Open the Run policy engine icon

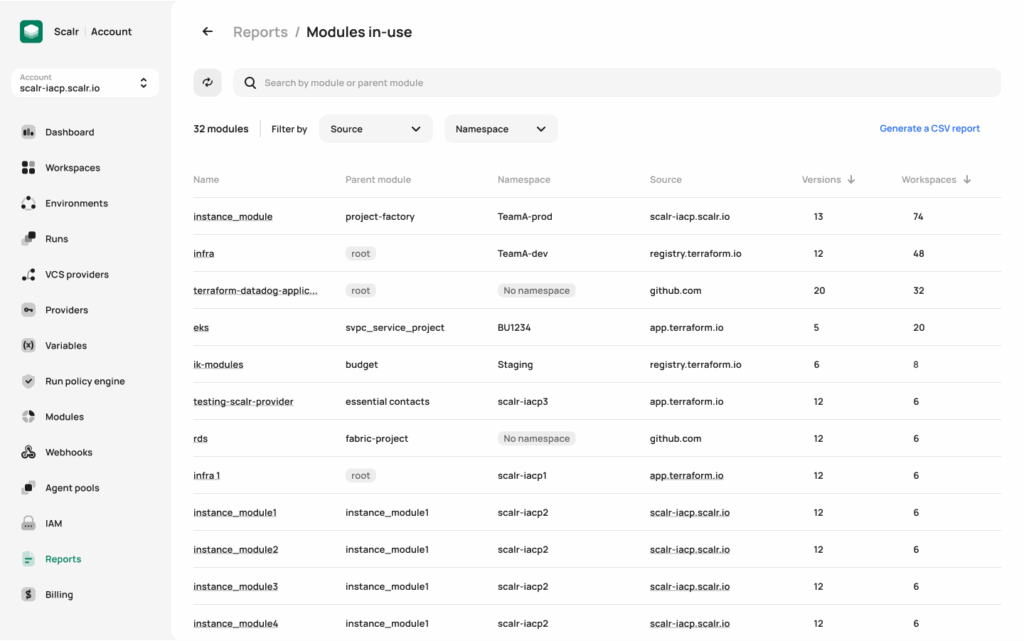[28, 381]
